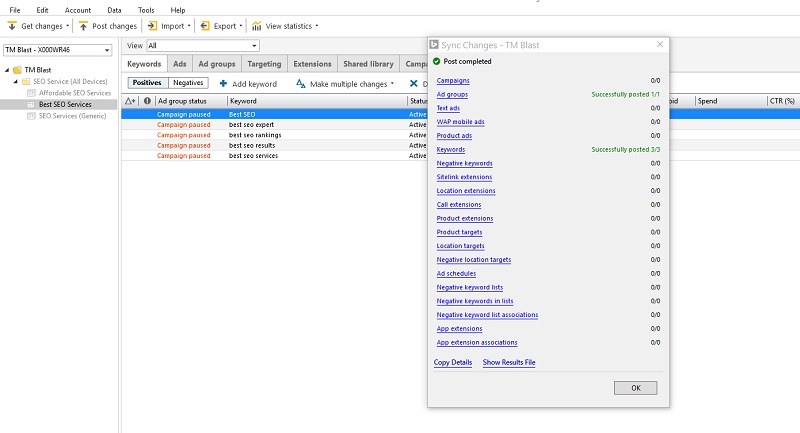The height and width of the screenshot is (433, 800).
Task: Click the Show Results File link
Action: tap(509, 362)
